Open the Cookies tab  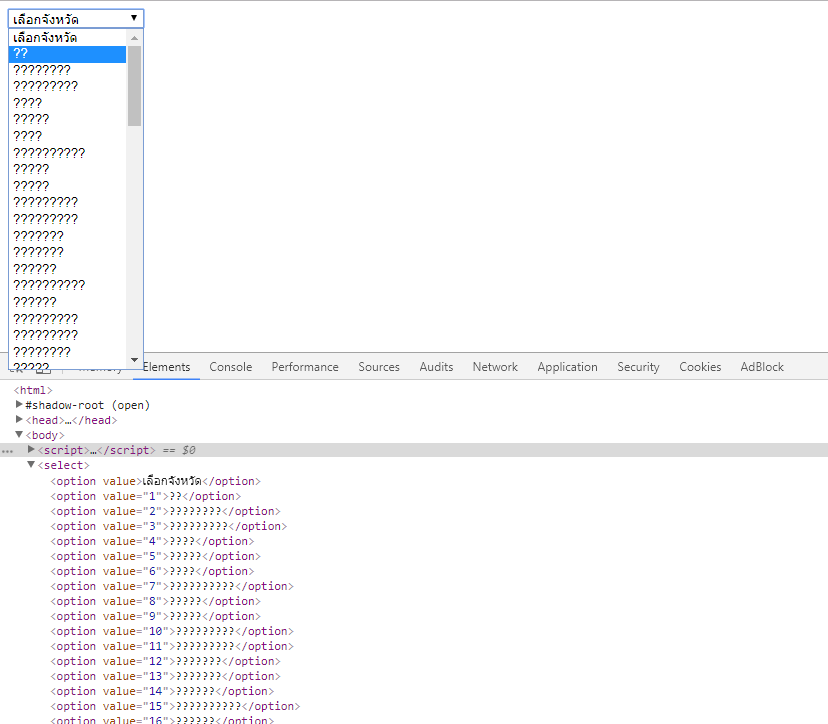pyautogui.click(x=700, y=367)
